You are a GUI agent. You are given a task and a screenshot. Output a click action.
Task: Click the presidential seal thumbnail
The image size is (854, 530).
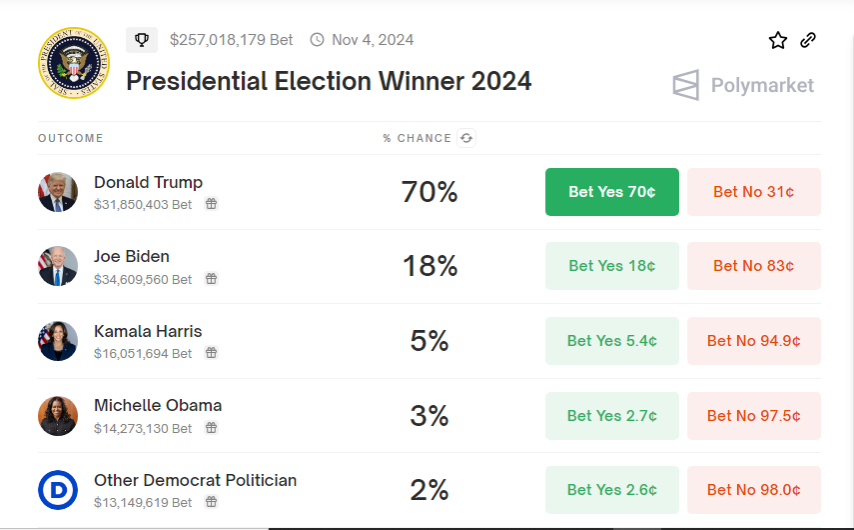[71, 63]
